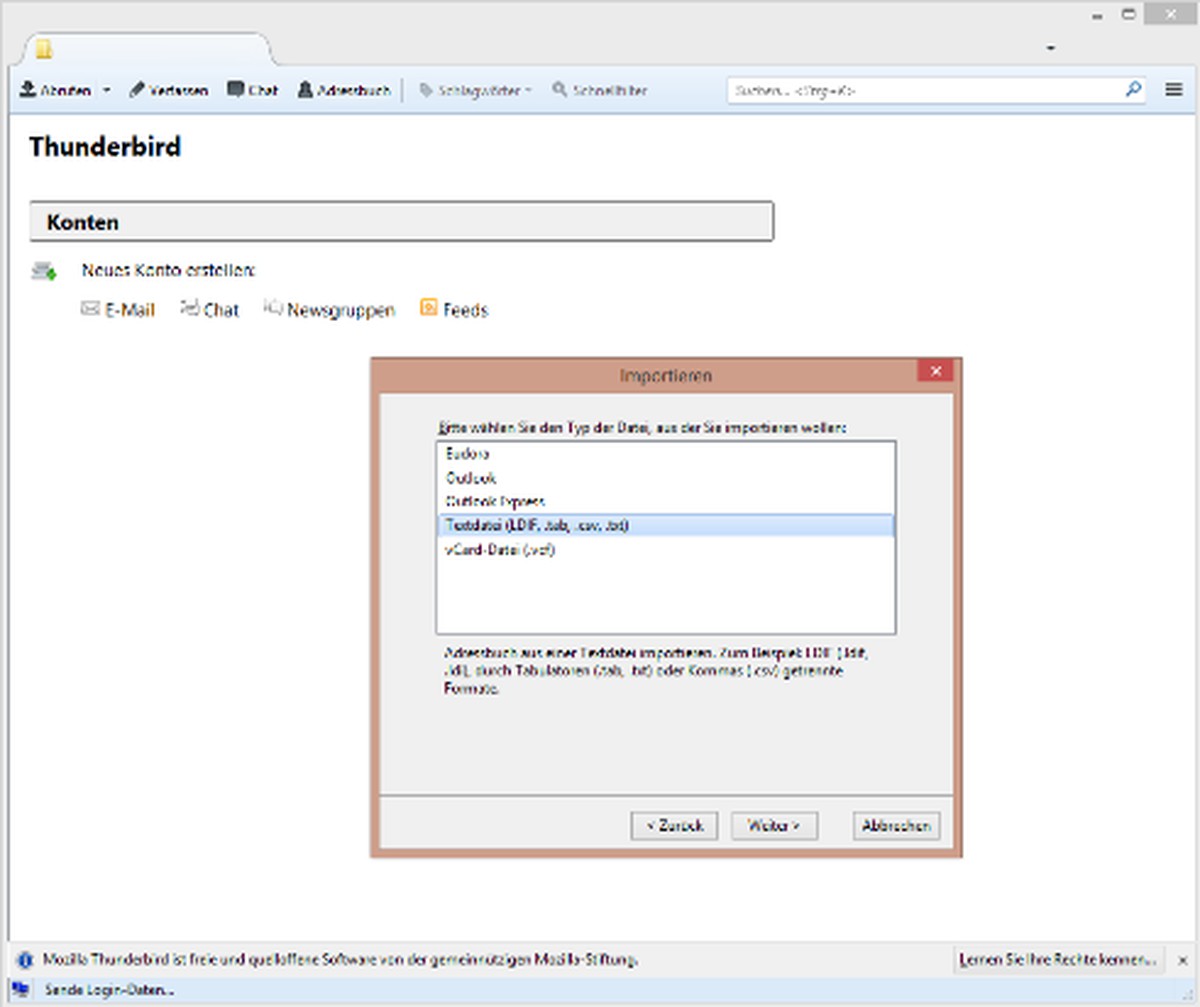1200x1007 pixels.
Task: Open the Adressbuch address book
Action: pos(344,90)
